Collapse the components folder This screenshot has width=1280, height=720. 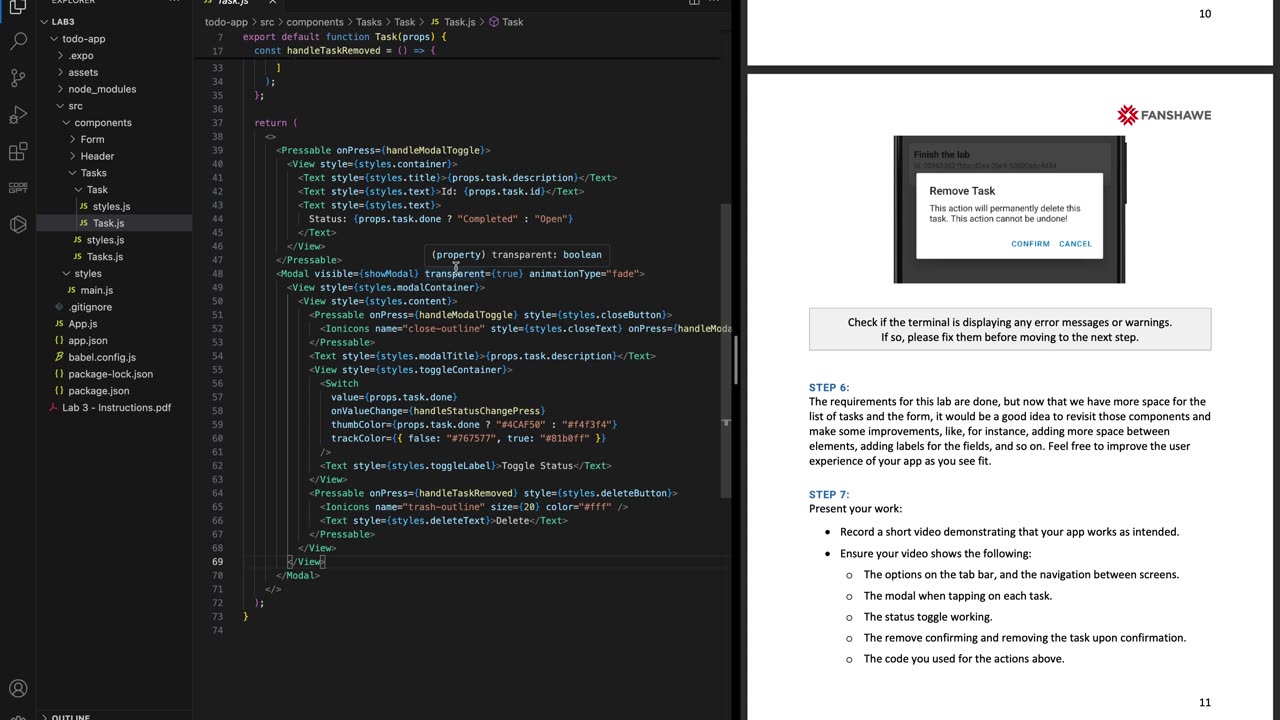[x=66, y=123]
